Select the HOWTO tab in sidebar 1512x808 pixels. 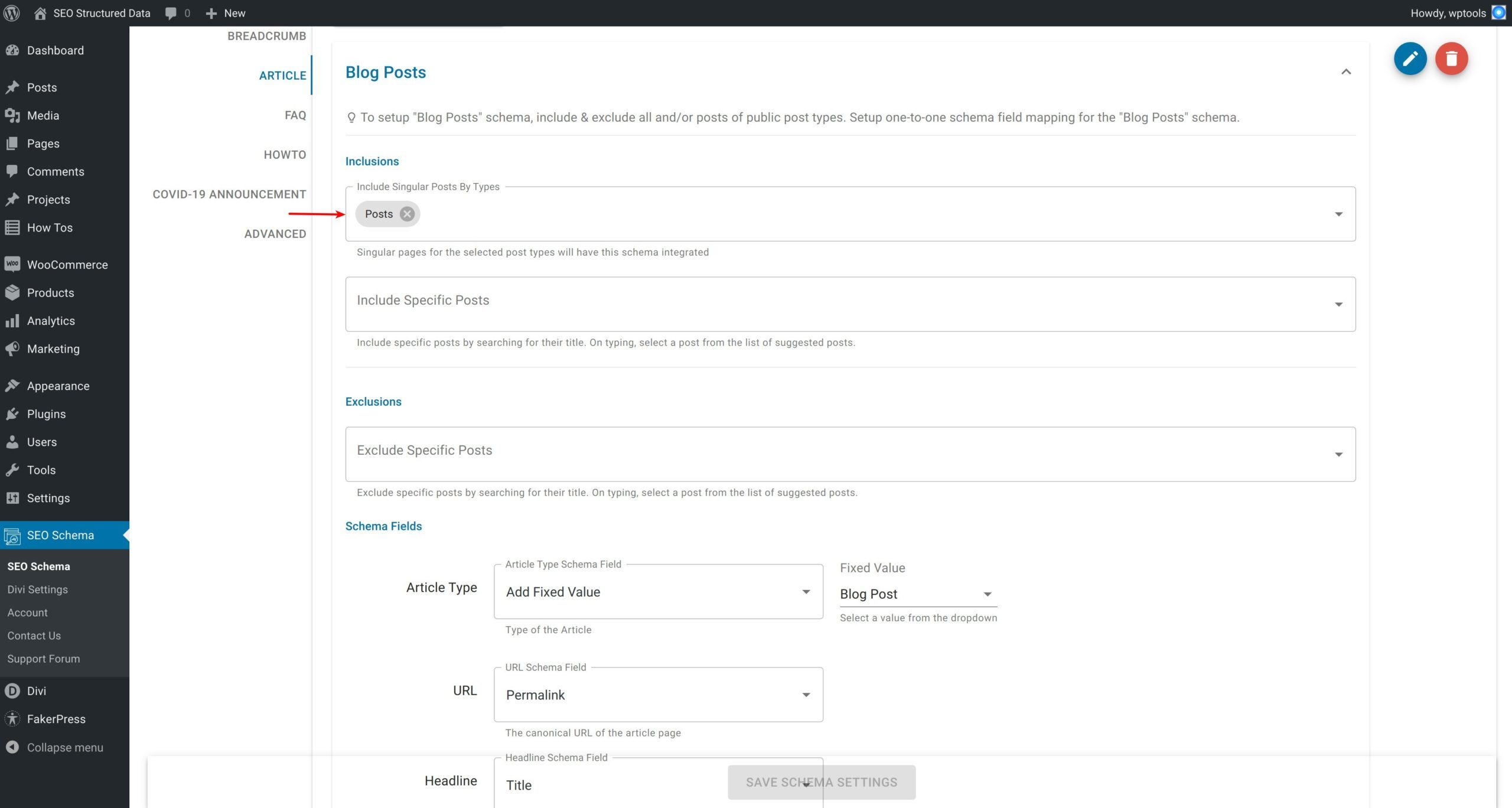[x=285, y=154]
